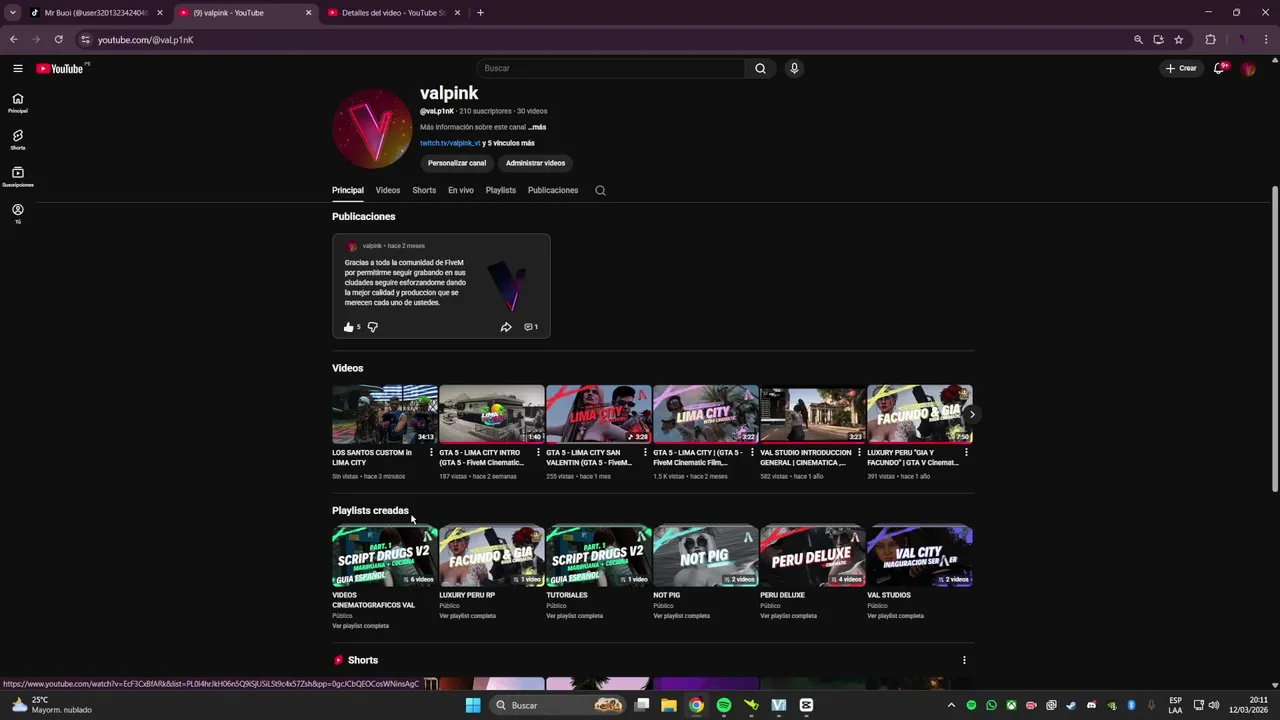The width and height of the screenshot is (1280, 720).
Task: View full PERU DELUXE playlist link
Action: click(788, 616)
